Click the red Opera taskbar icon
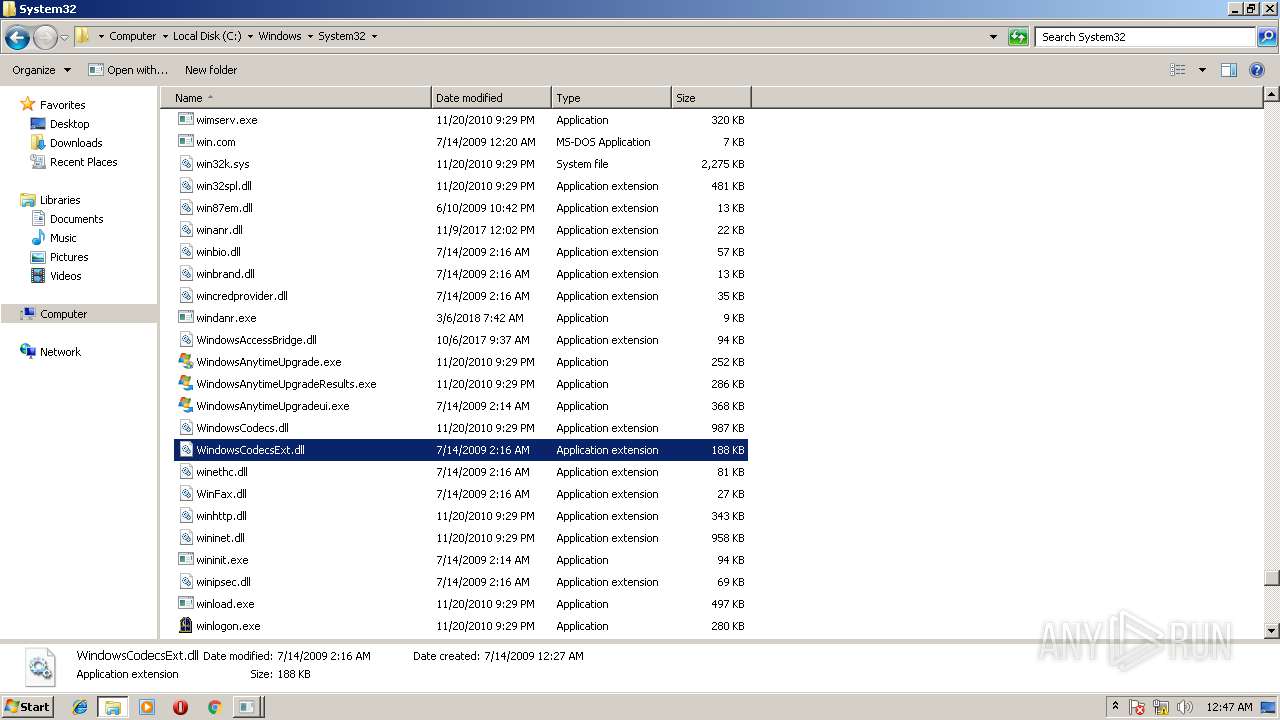The width and height of the screenshot is (1280, 720). click(180, 707)
